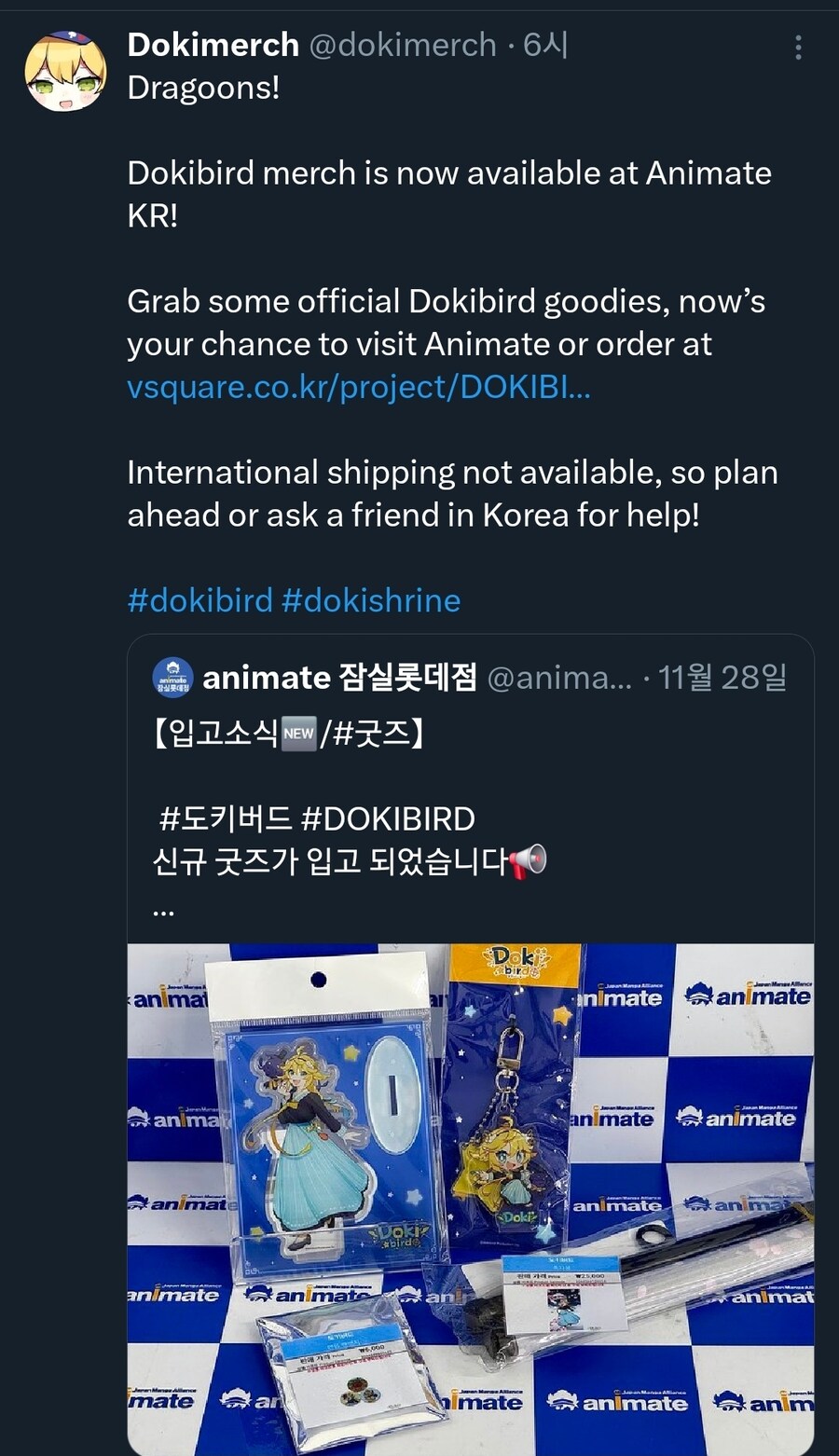Viewport: 839px width, 1456px height.
Task: Open the vsquare.co.kr project link
Action: click(359, 387)
